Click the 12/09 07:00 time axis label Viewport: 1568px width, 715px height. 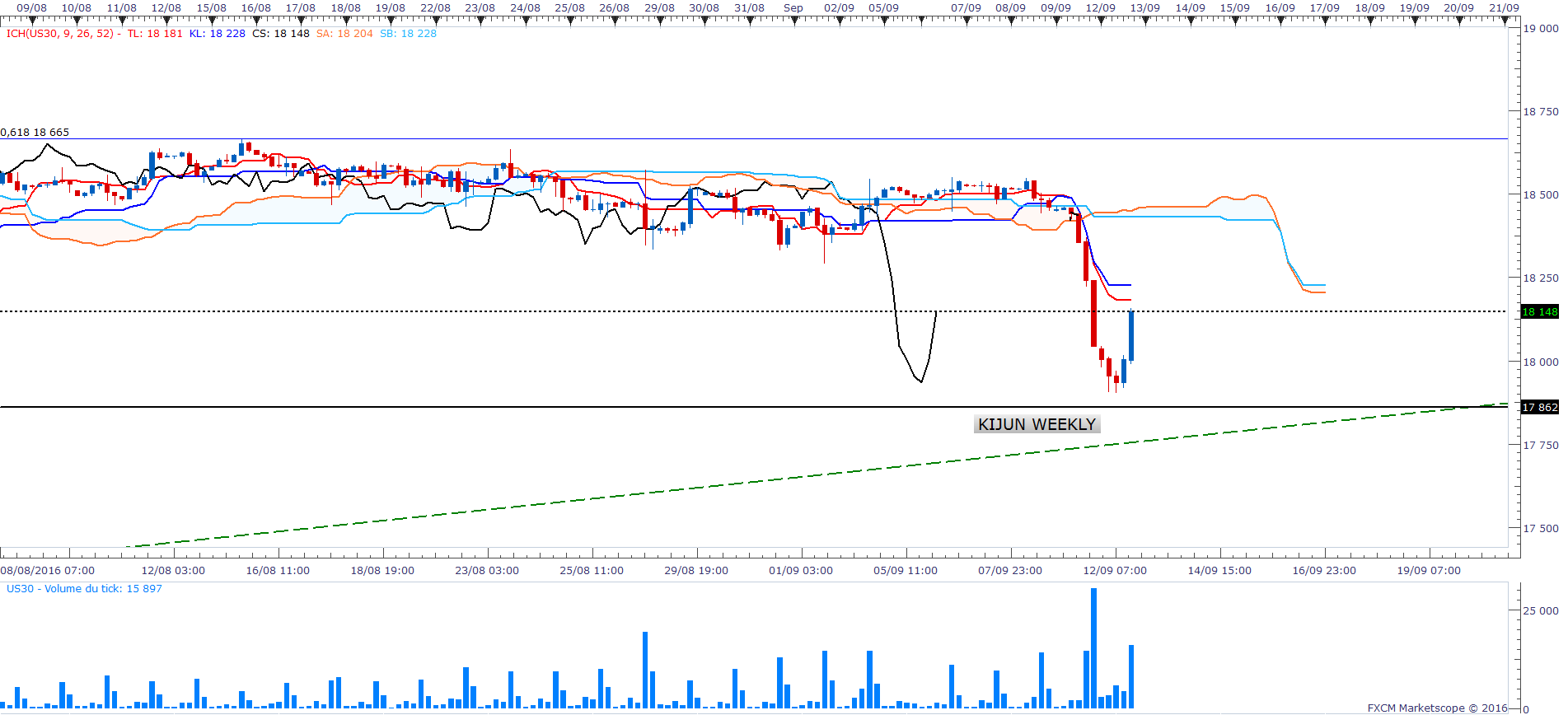coord(1114,570)
